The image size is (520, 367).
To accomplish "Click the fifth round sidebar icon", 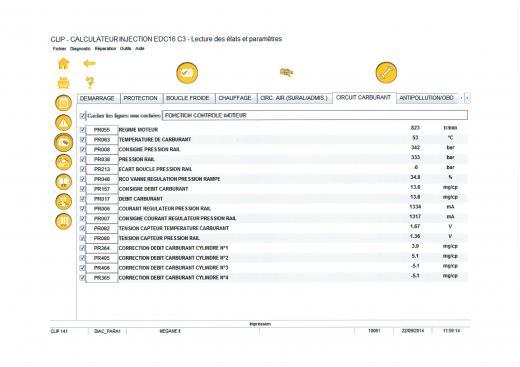I will click(x=63, y=182).
